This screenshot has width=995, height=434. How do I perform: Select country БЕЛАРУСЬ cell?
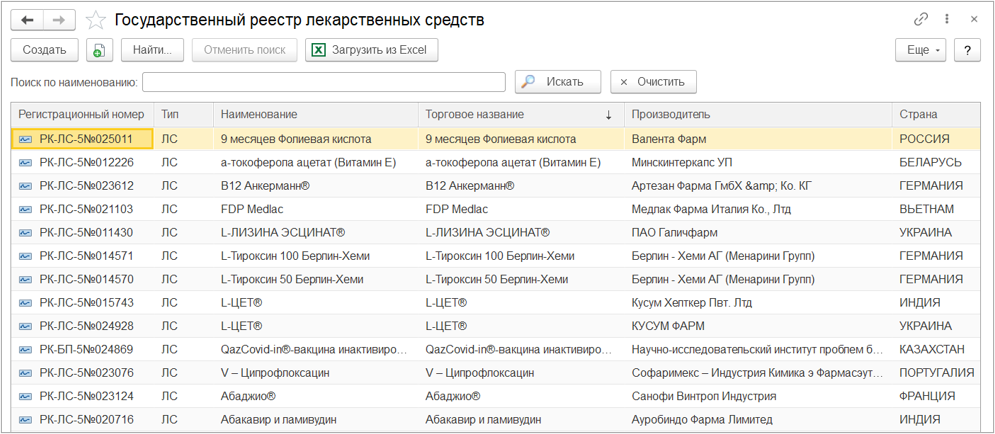pos(930,162)
